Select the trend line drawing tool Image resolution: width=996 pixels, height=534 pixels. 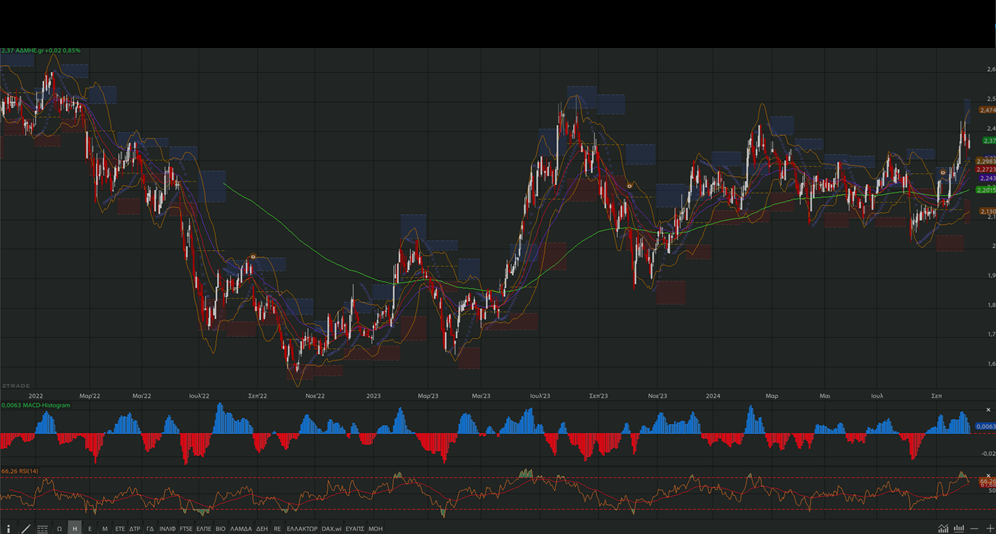[25, 528]
